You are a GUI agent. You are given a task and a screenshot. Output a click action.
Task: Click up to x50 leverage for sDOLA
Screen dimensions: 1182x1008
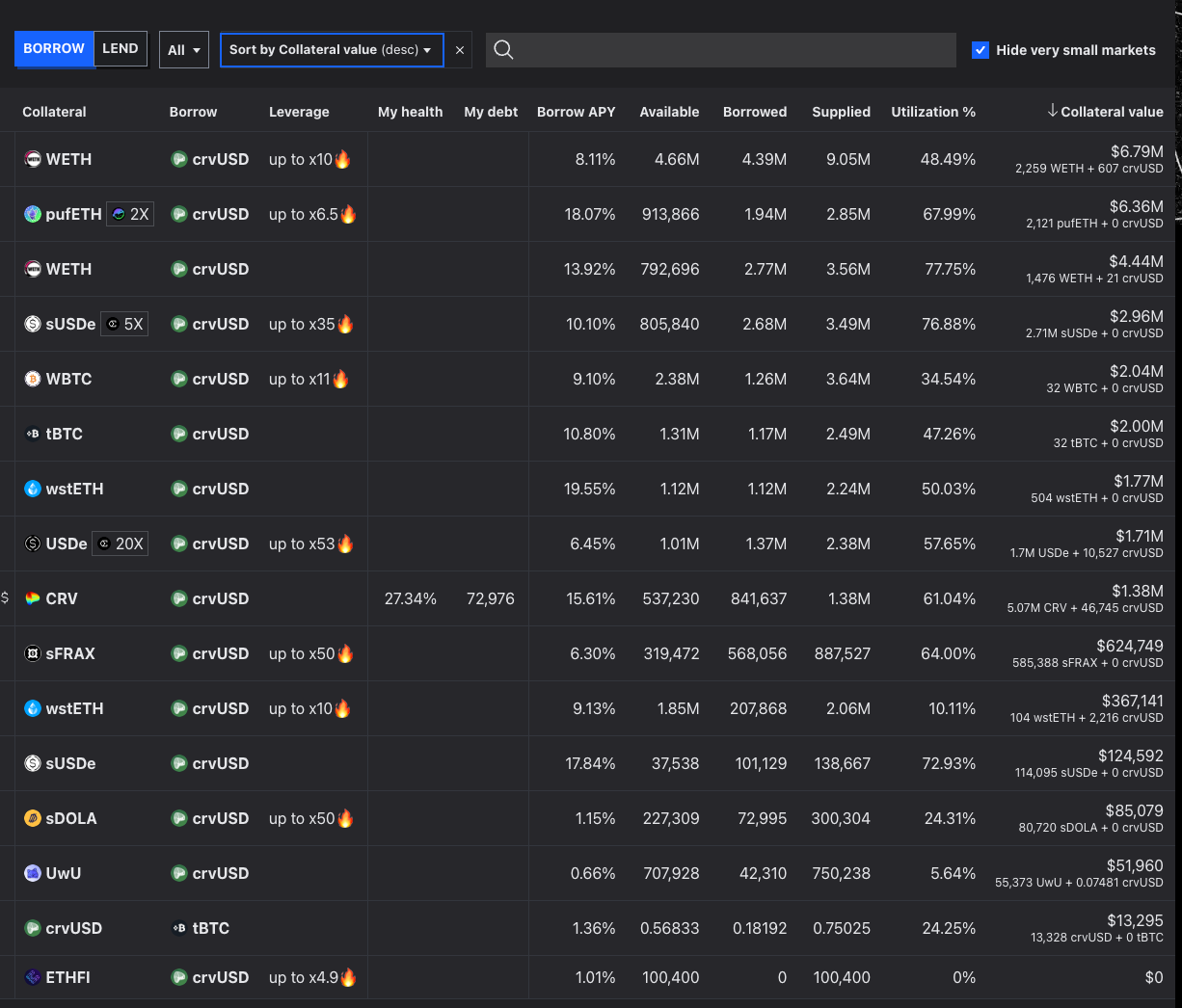pyautogui.click(x=302, y=818)
